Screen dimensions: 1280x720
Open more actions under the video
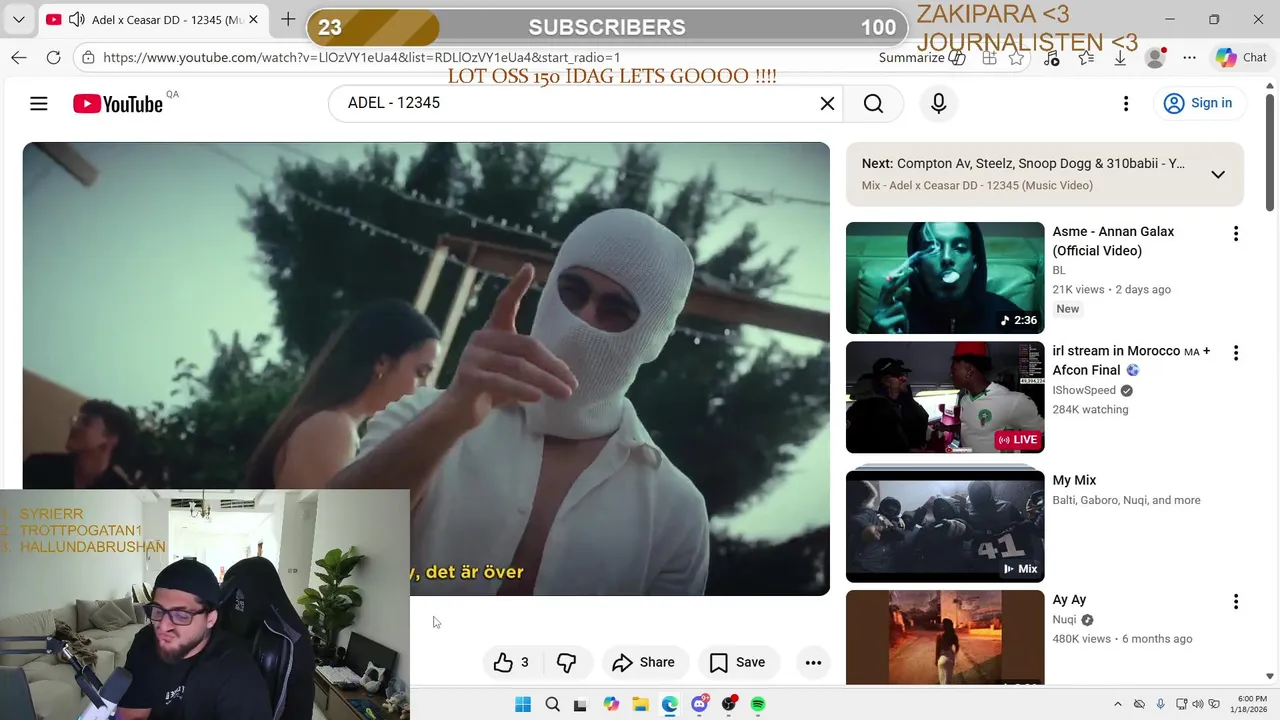pos(814,662)
